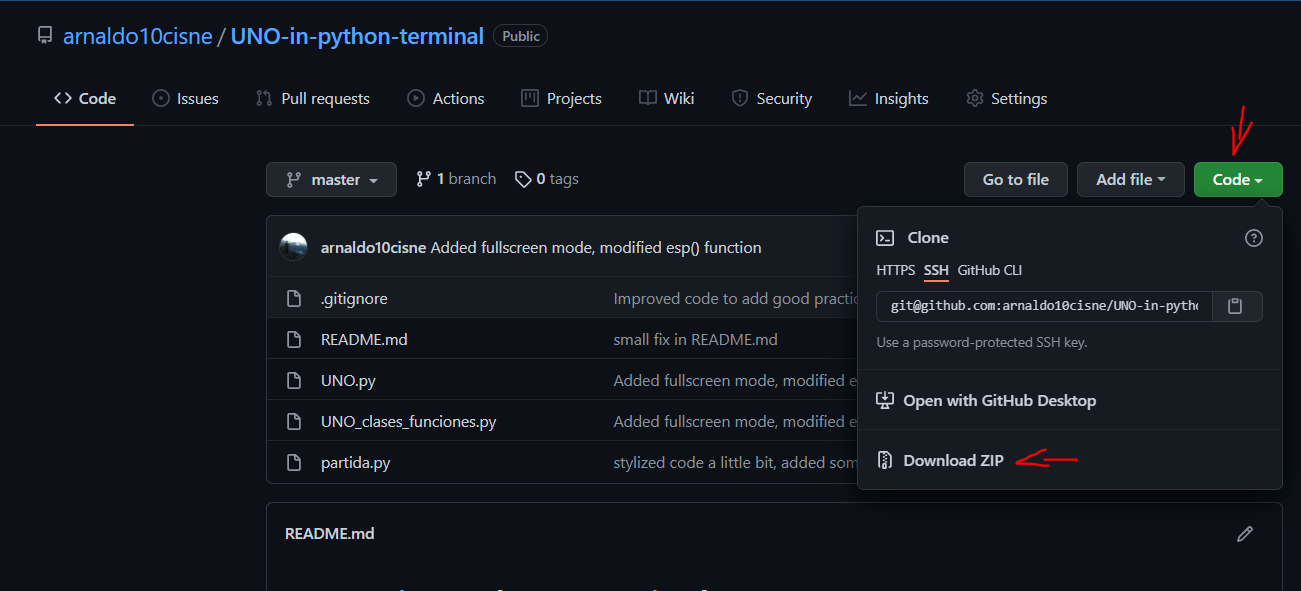
Task: Click the Download ZIP zip-file icon
Action: (884, 460)
